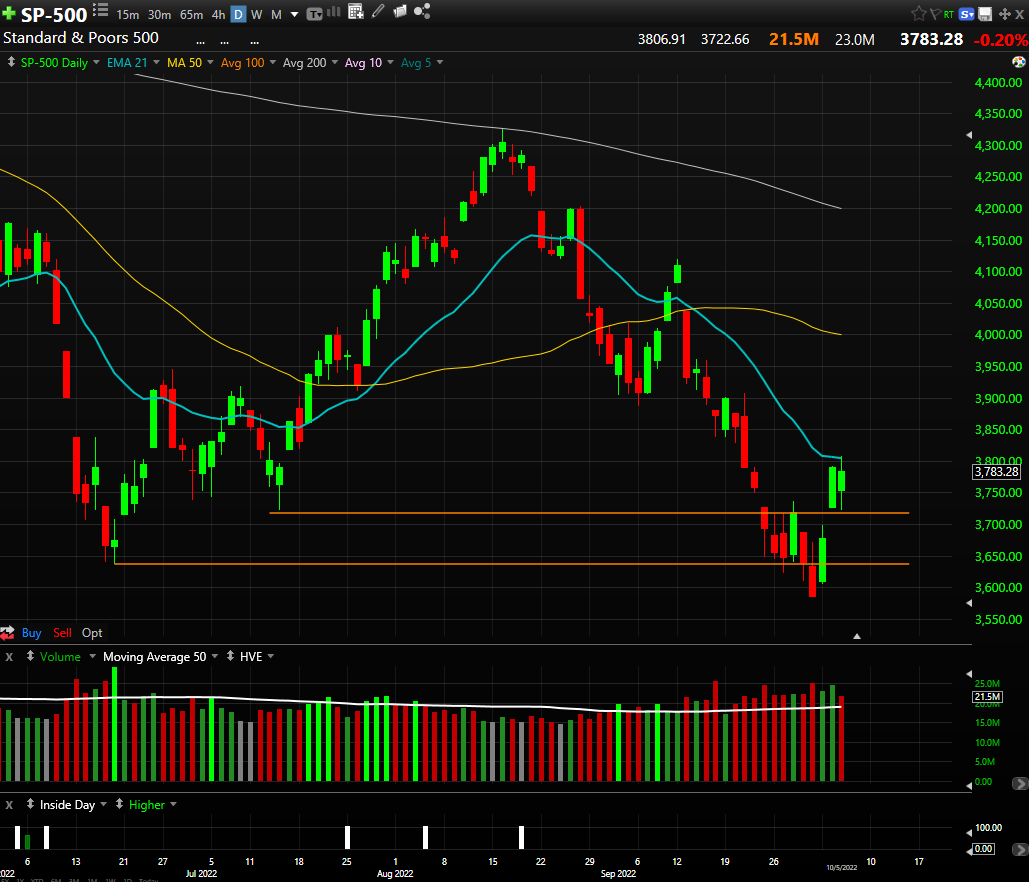
Task: Click the -0.20% change value
Action: click(1000, 39)
